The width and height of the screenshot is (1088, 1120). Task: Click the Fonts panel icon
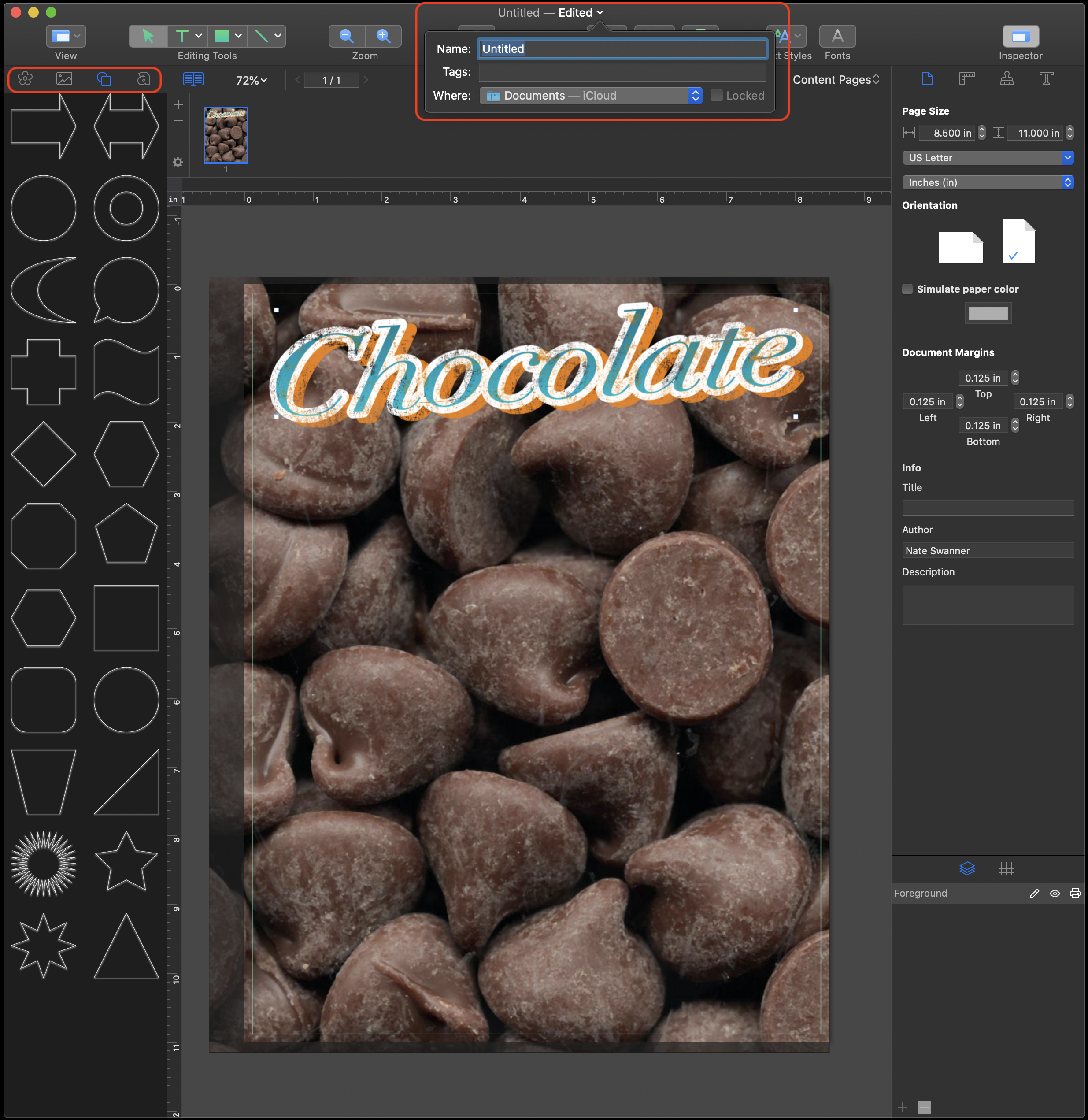[837, 36]
